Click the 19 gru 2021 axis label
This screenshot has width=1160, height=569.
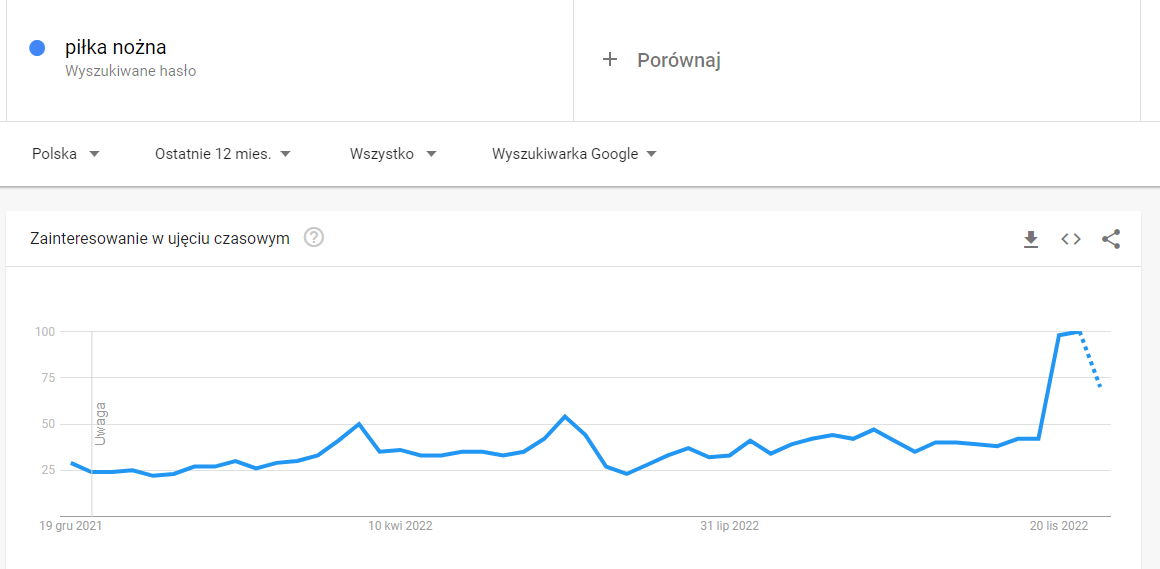[71, 526]
